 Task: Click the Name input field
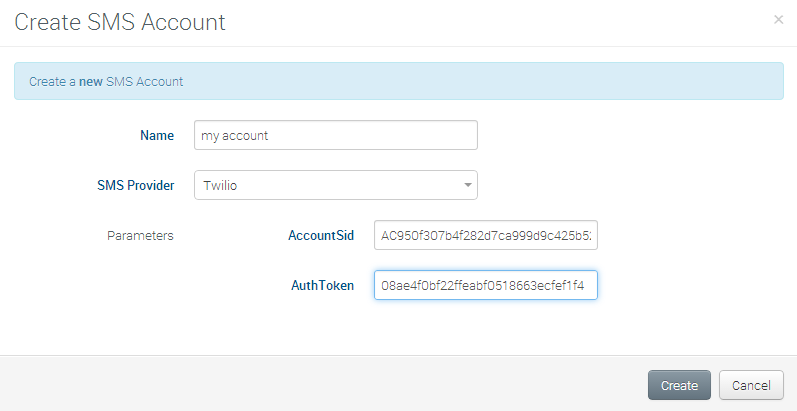tap(335, 135)
